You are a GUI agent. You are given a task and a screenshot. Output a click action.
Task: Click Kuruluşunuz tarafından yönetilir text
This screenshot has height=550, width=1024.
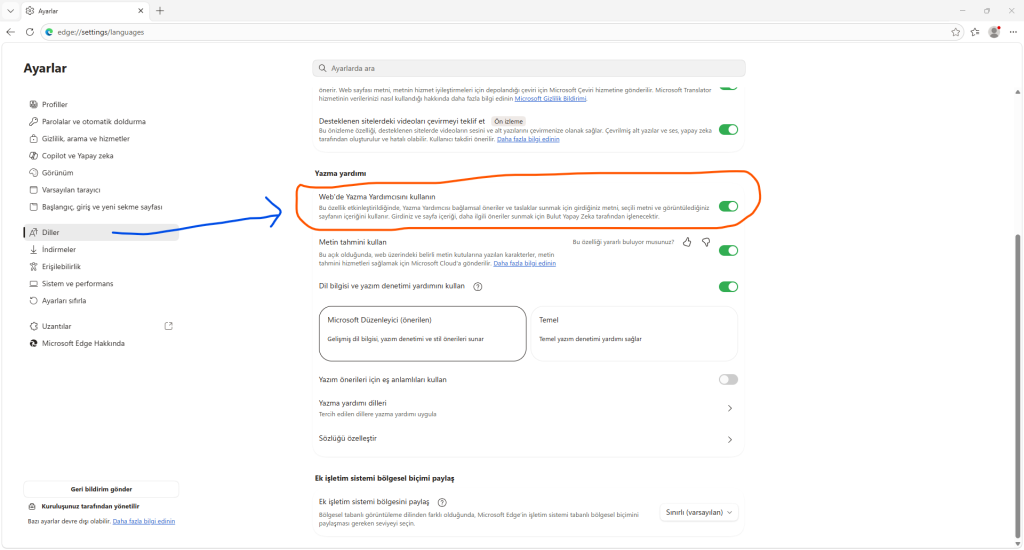90,506
